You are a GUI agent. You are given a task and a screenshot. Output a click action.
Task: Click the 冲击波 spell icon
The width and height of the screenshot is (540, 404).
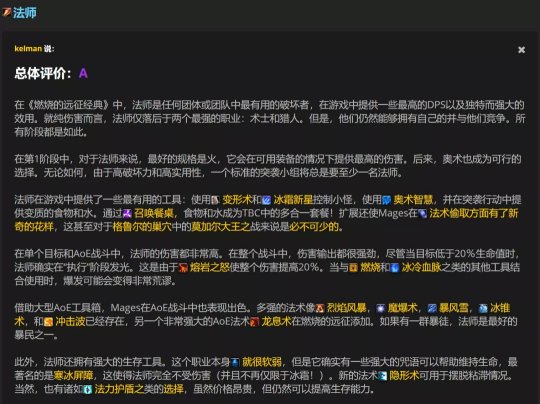point(48,322)
